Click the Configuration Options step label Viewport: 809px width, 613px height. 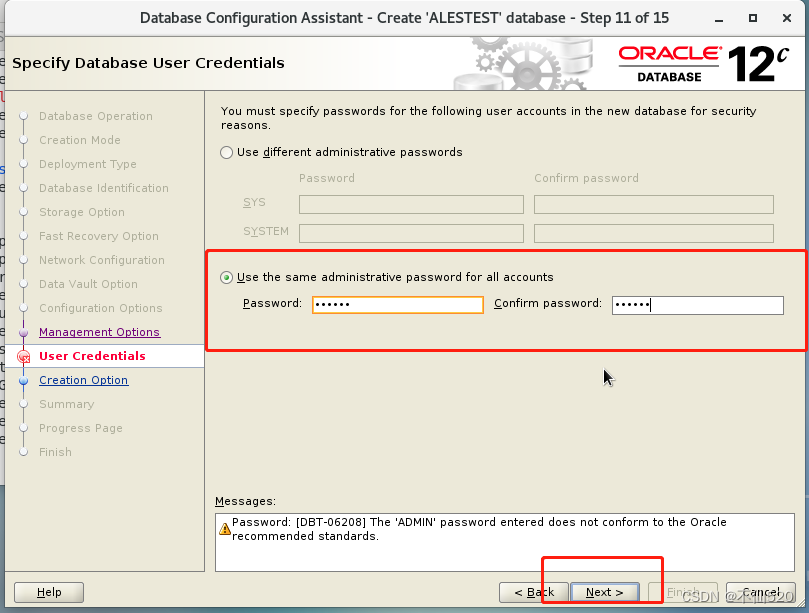coord(101,308)
